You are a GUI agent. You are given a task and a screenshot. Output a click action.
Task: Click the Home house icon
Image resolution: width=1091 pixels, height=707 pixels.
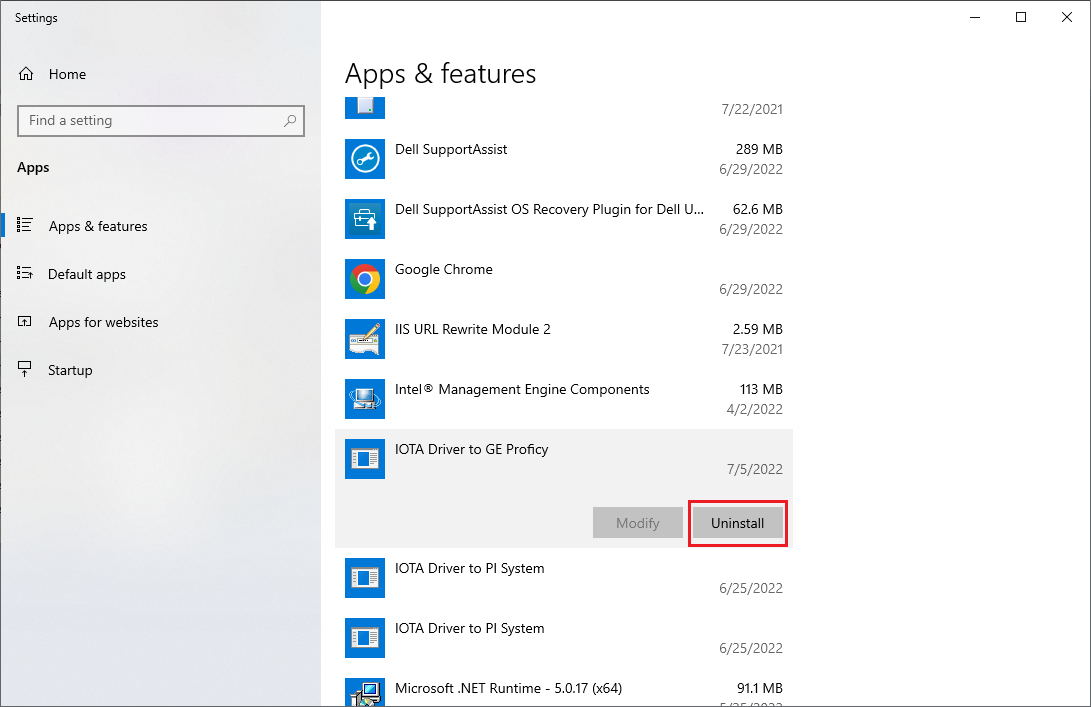pos(26,74)
